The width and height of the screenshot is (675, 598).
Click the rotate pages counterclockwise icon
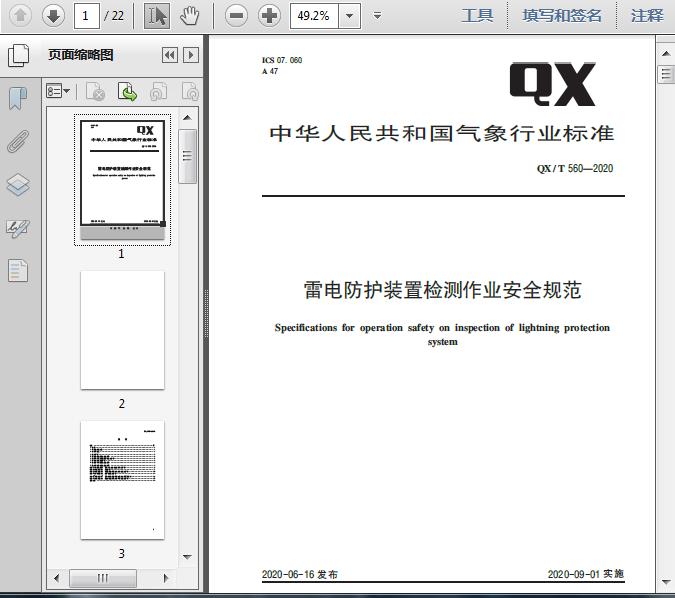coord(159,91)
